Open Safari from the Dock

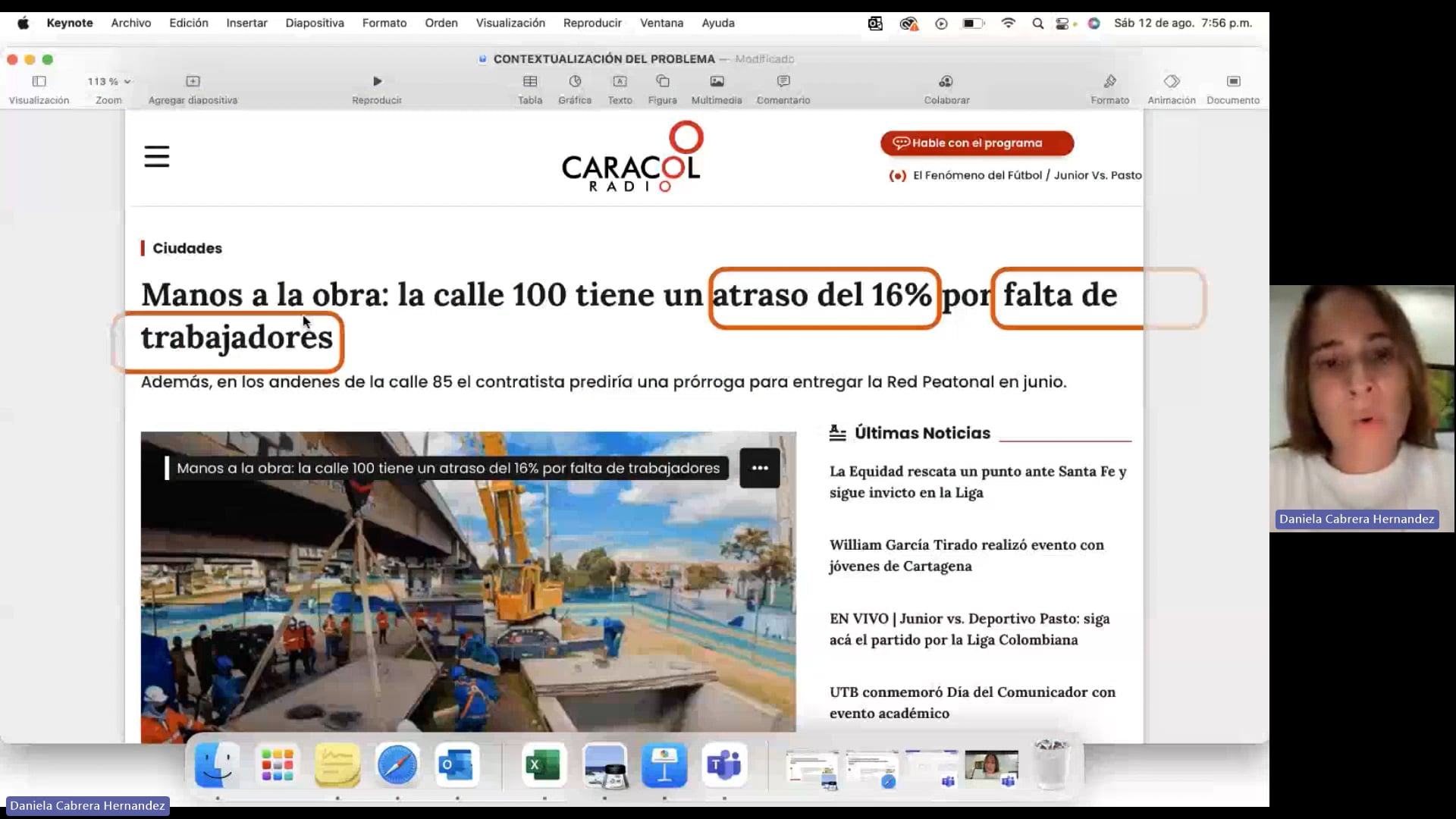pyautogui.click(x=397, y=764)
